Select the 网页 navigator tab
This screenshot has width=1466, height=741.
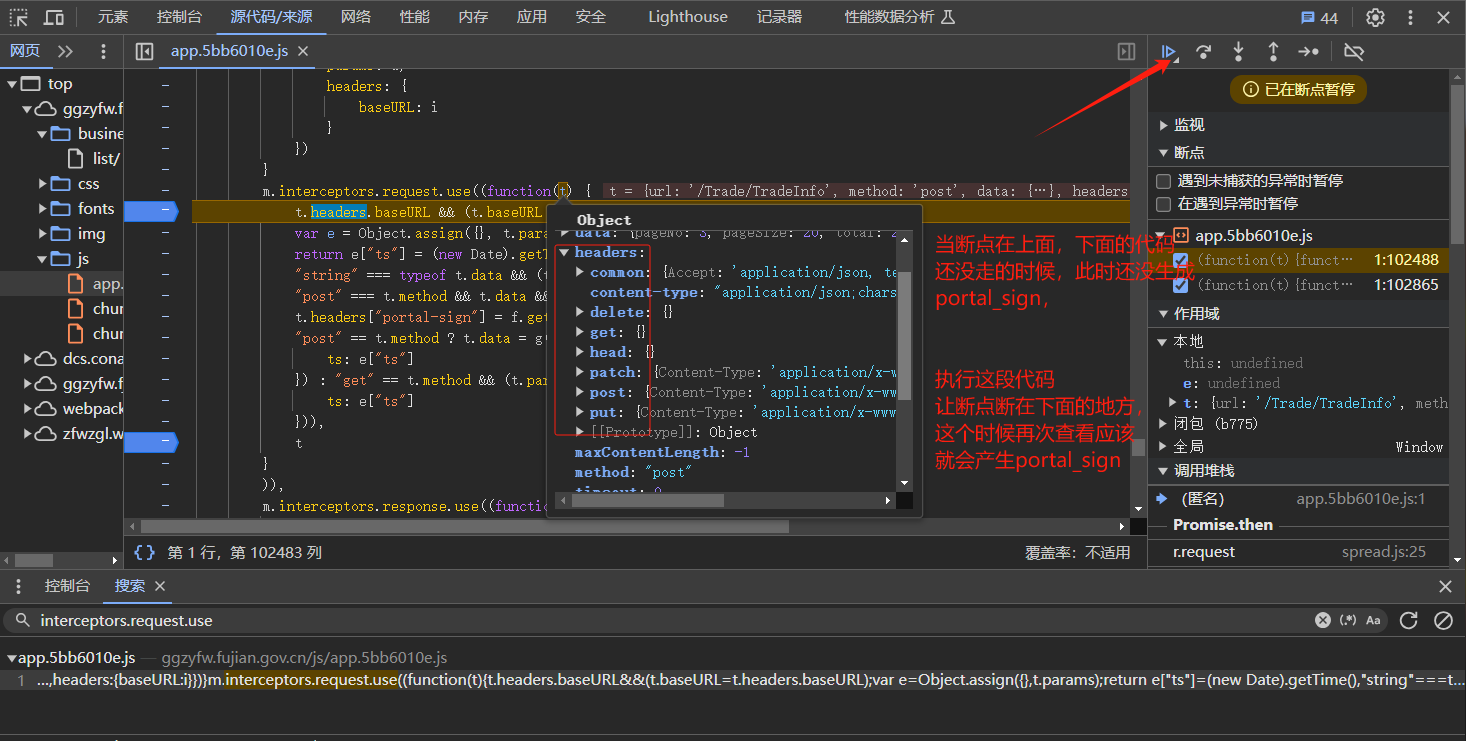click(25, 51)
